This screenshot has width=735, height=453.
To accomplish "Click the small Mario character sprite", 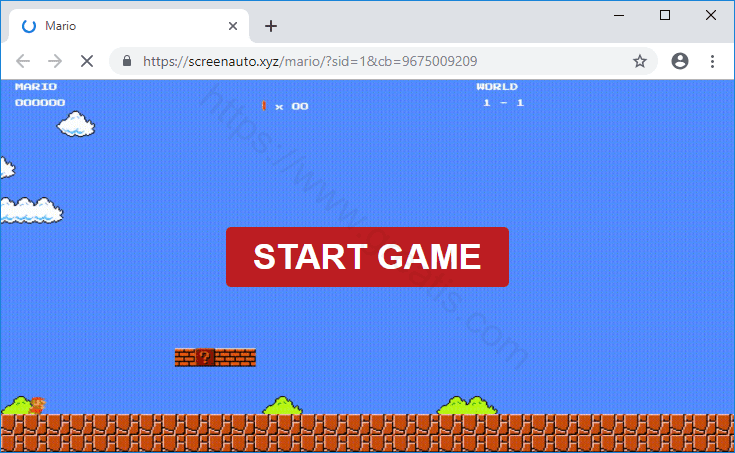I will pos(37,405).
